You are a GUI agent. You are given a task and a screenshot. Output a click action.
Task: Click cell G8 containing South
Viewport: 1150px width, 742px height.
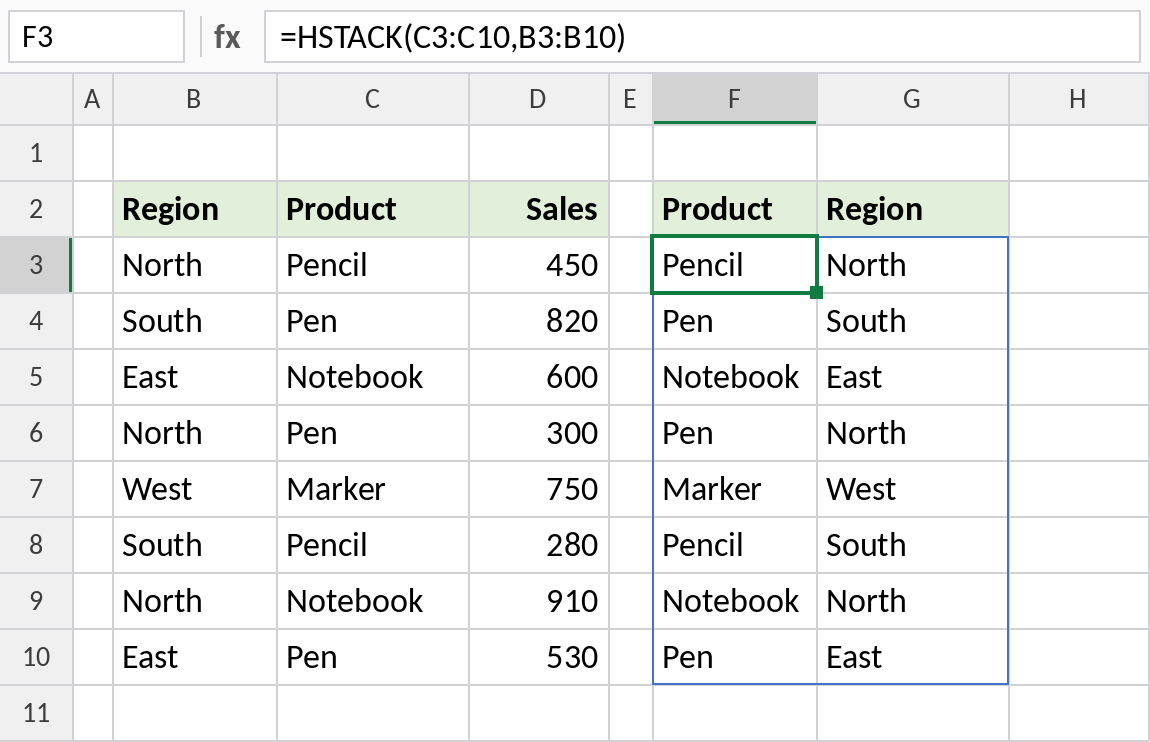pyautogui.click(x=912, y=545)
